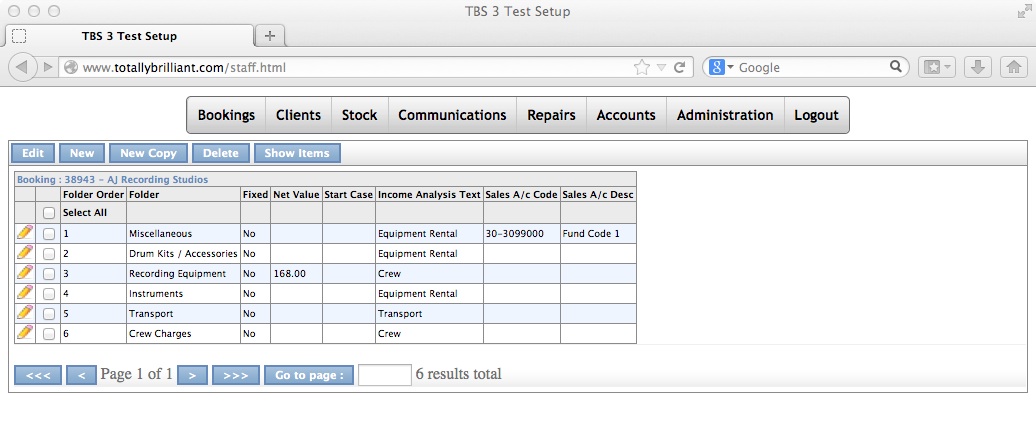Bookmark this page with the star icon
This screenshot has height=429, width=1036.
click(x=642, y=67)
